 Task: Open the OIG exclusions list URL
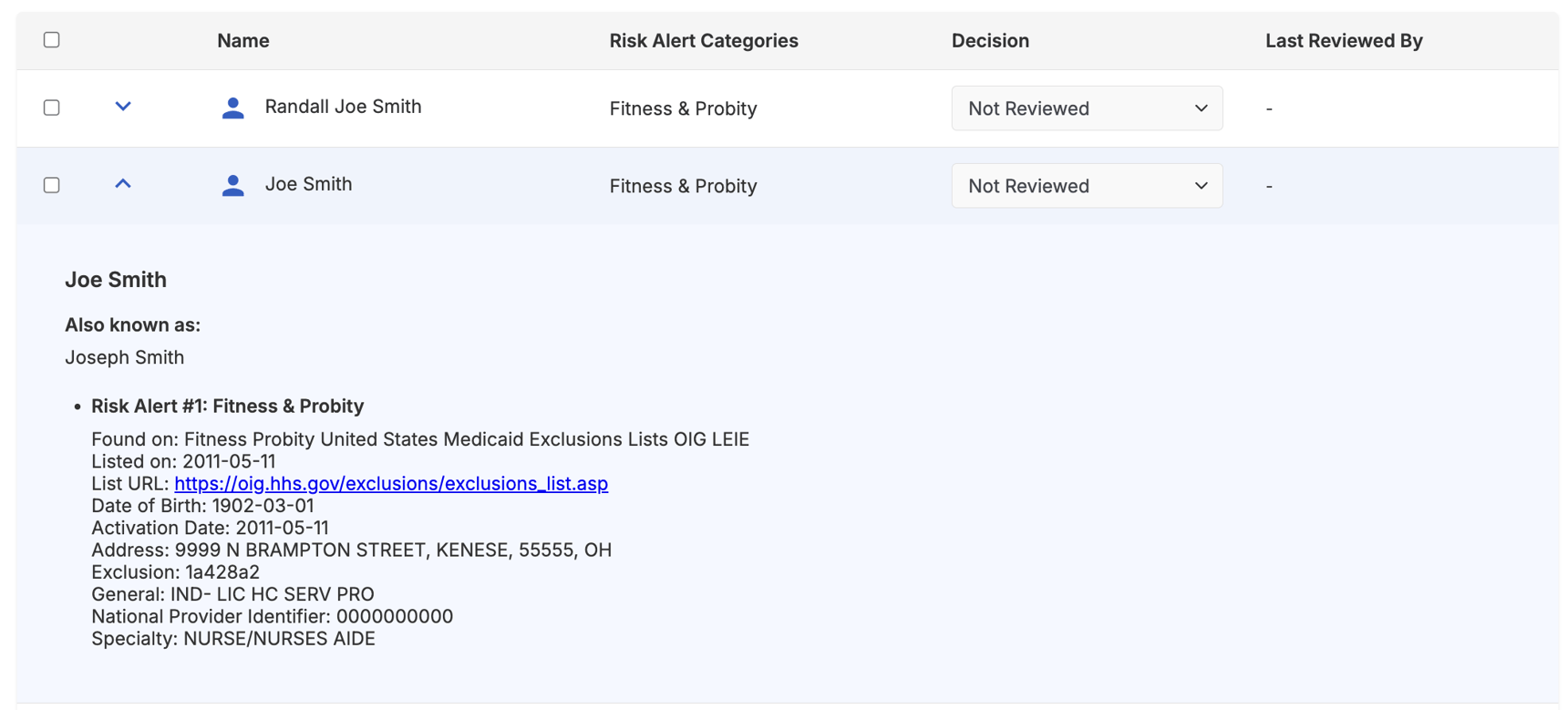[x=392, y=483]
